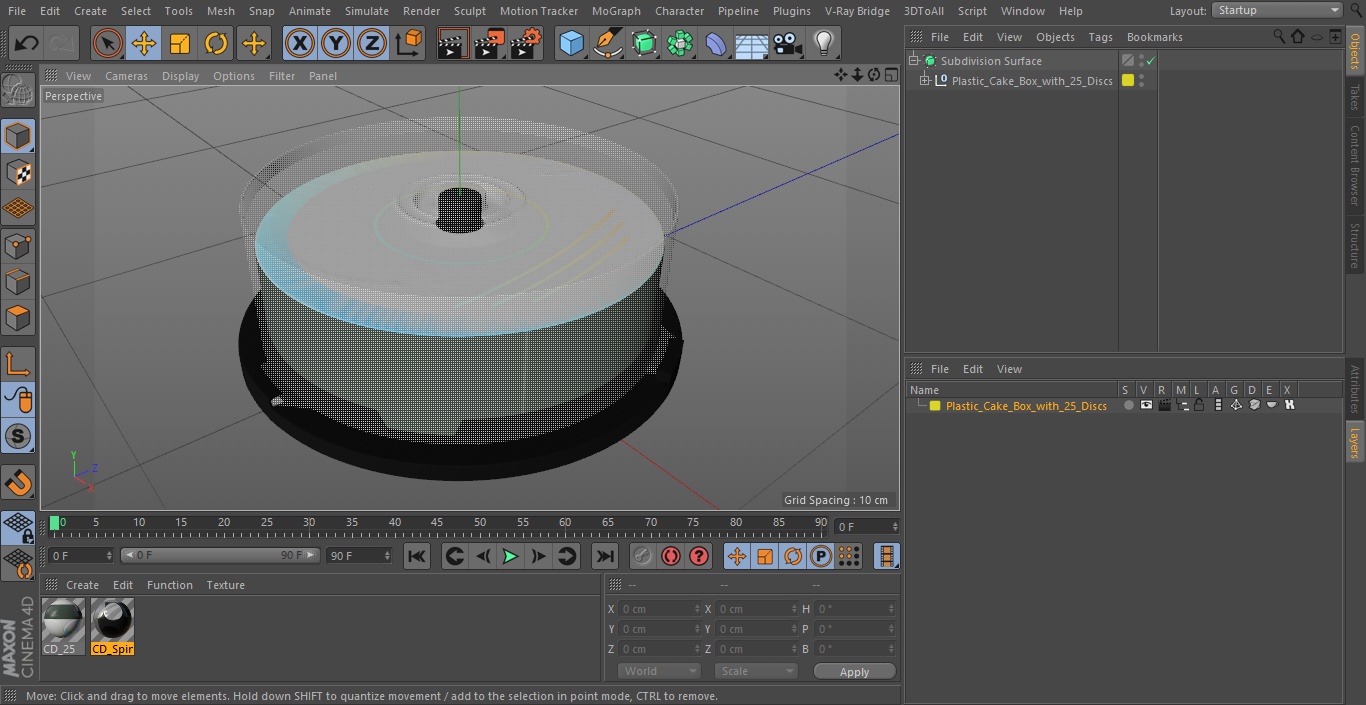Toggle layer Solo dot
Screen dimensions: 1366x705
point(1128,406)
